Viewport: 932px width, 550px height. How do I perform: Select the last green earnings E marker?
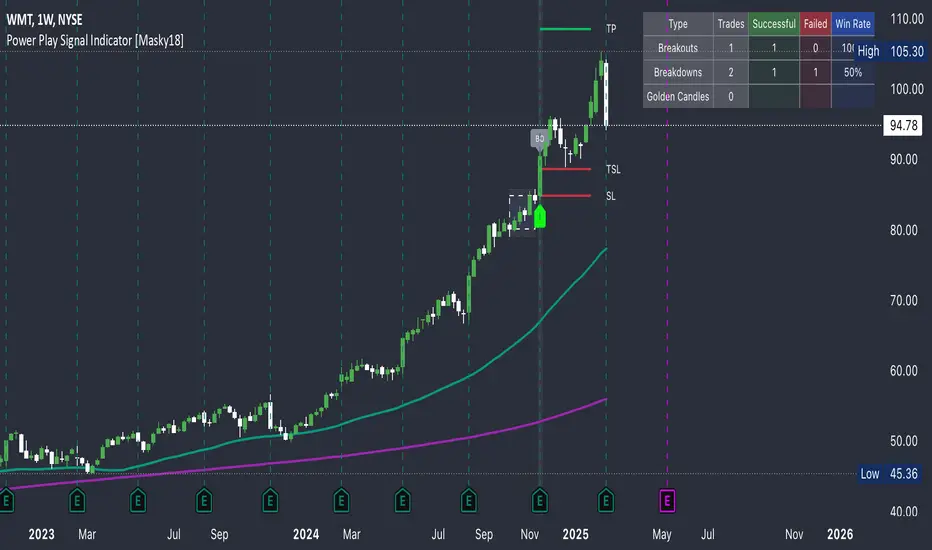[606, 497]
